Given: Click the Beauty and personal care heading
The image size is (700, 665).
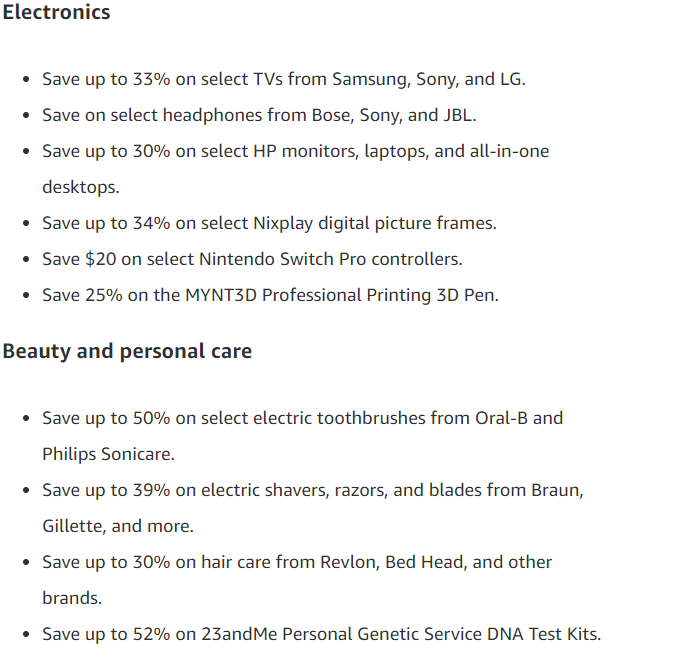Looking at the screenshot, I should pos(127,351).
